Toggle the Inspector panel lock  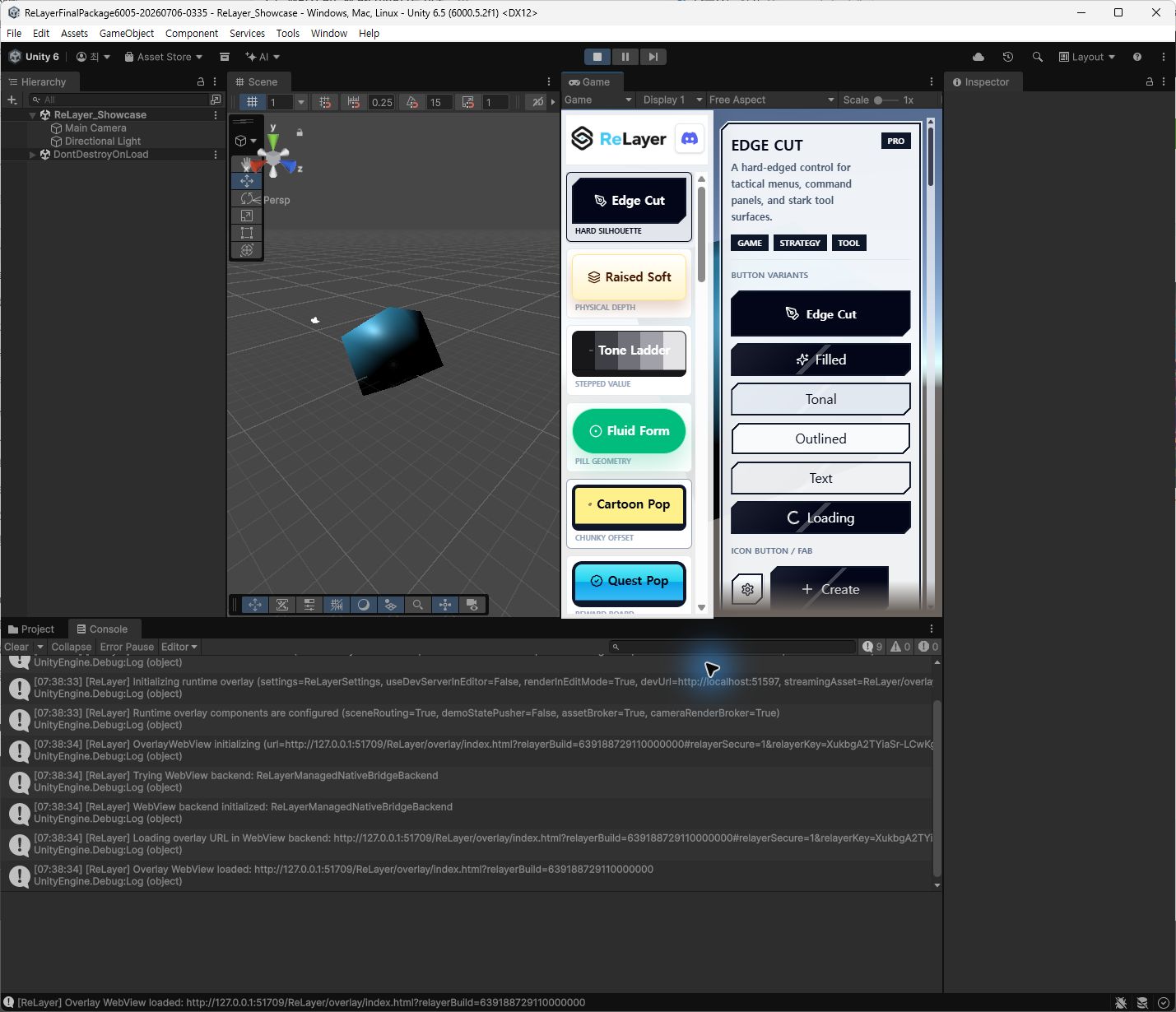pos(1150,81)
